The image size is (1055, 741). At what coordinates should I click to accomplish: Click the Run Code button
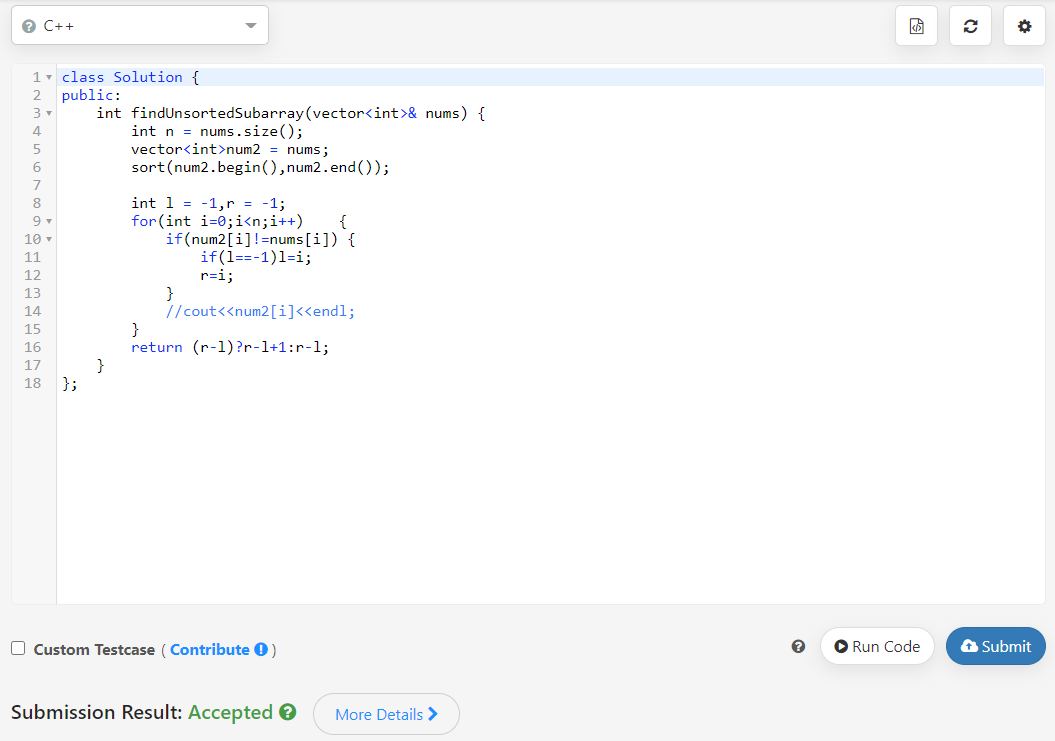pos(877,646)
